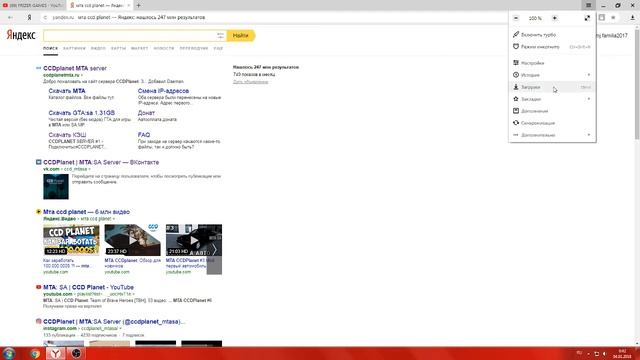Toggle fullscreen mode icon in menu
This screenshot has height=360, width=640.
coord(587,18)
